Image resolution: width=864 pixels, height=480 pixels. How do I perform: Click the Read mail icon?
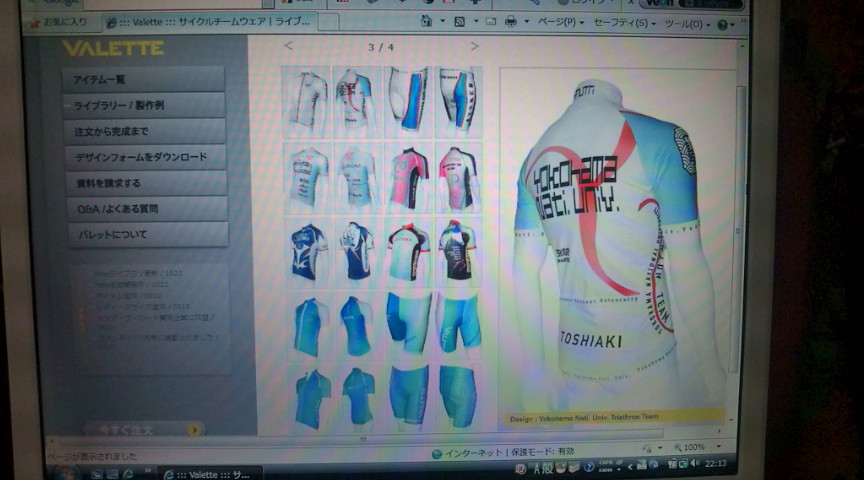490,22
